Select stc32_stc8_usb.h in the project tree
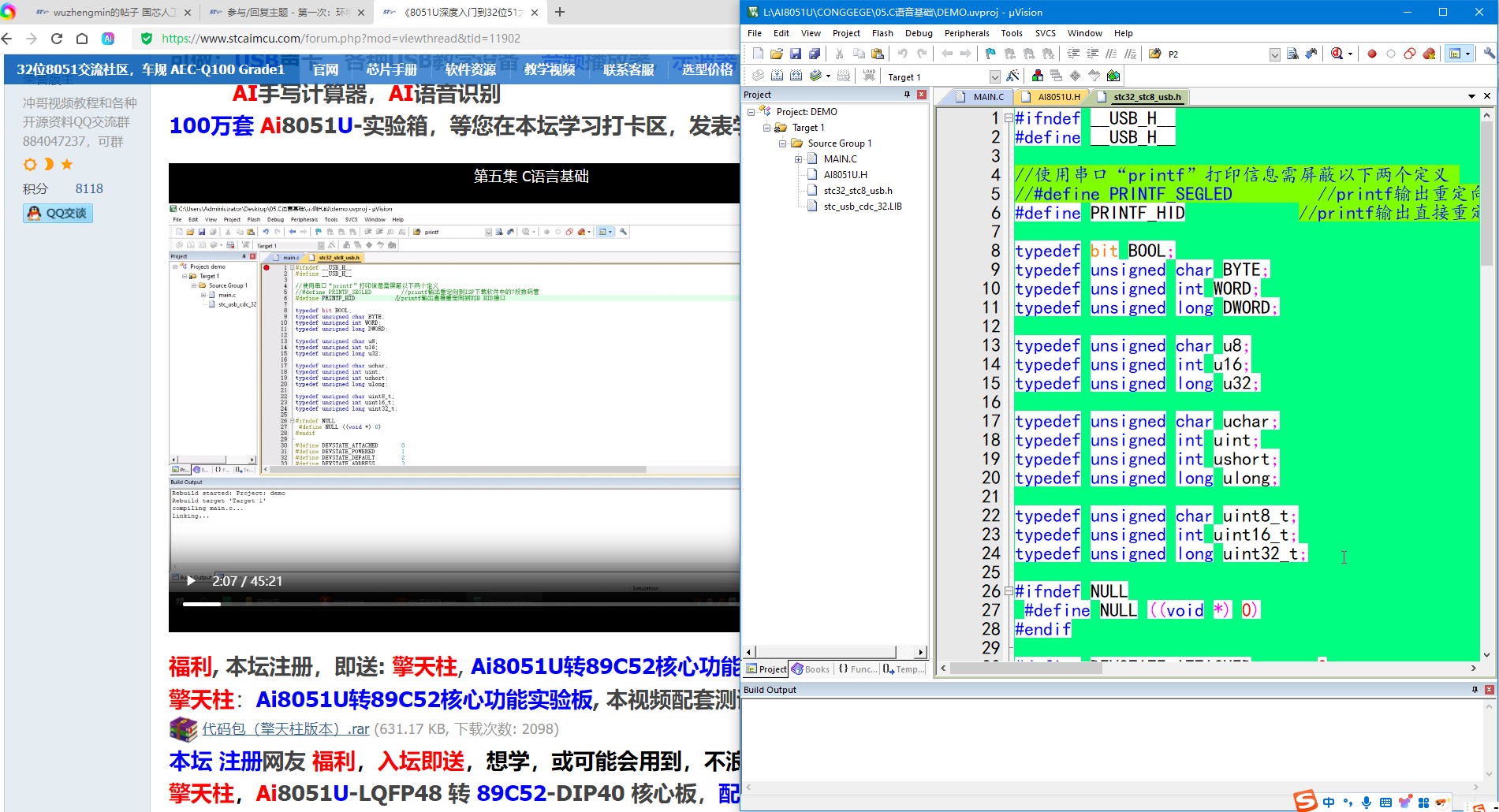This screenshot has width=1499, height=812. [857, 191]
